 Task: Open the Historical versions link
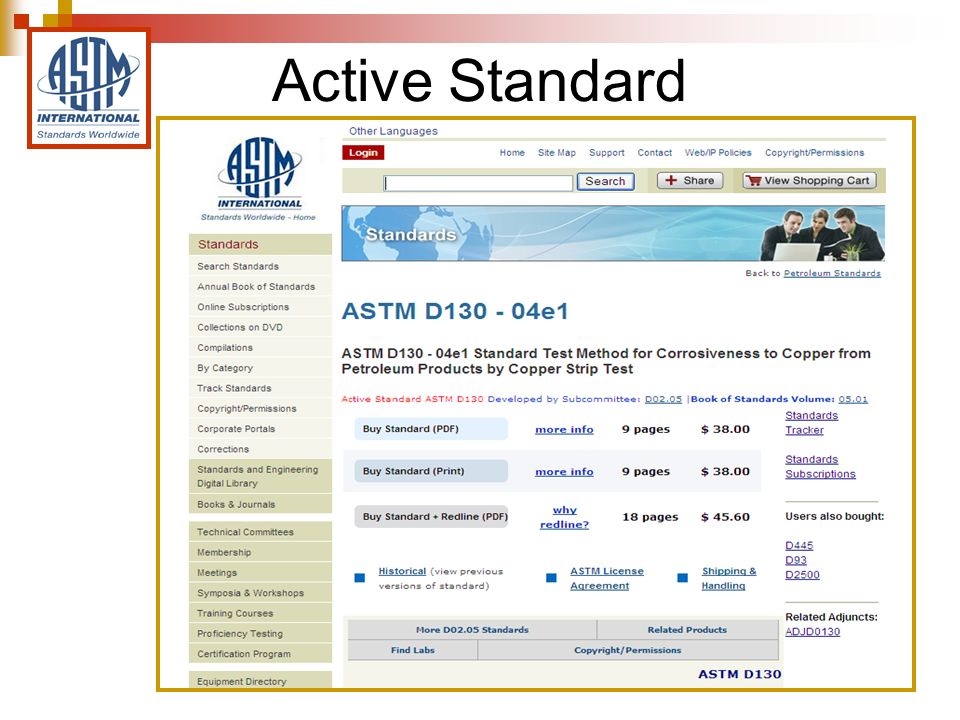(402, 571)
